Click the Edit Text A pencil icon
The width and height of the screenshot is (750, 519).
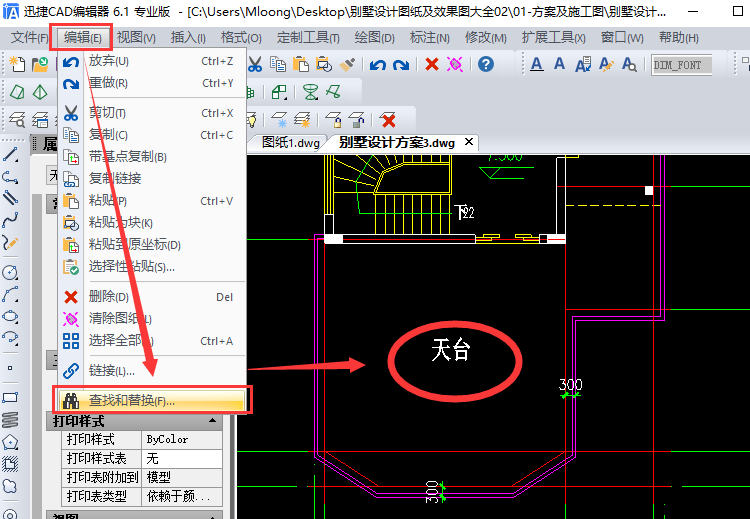point(606,64)
